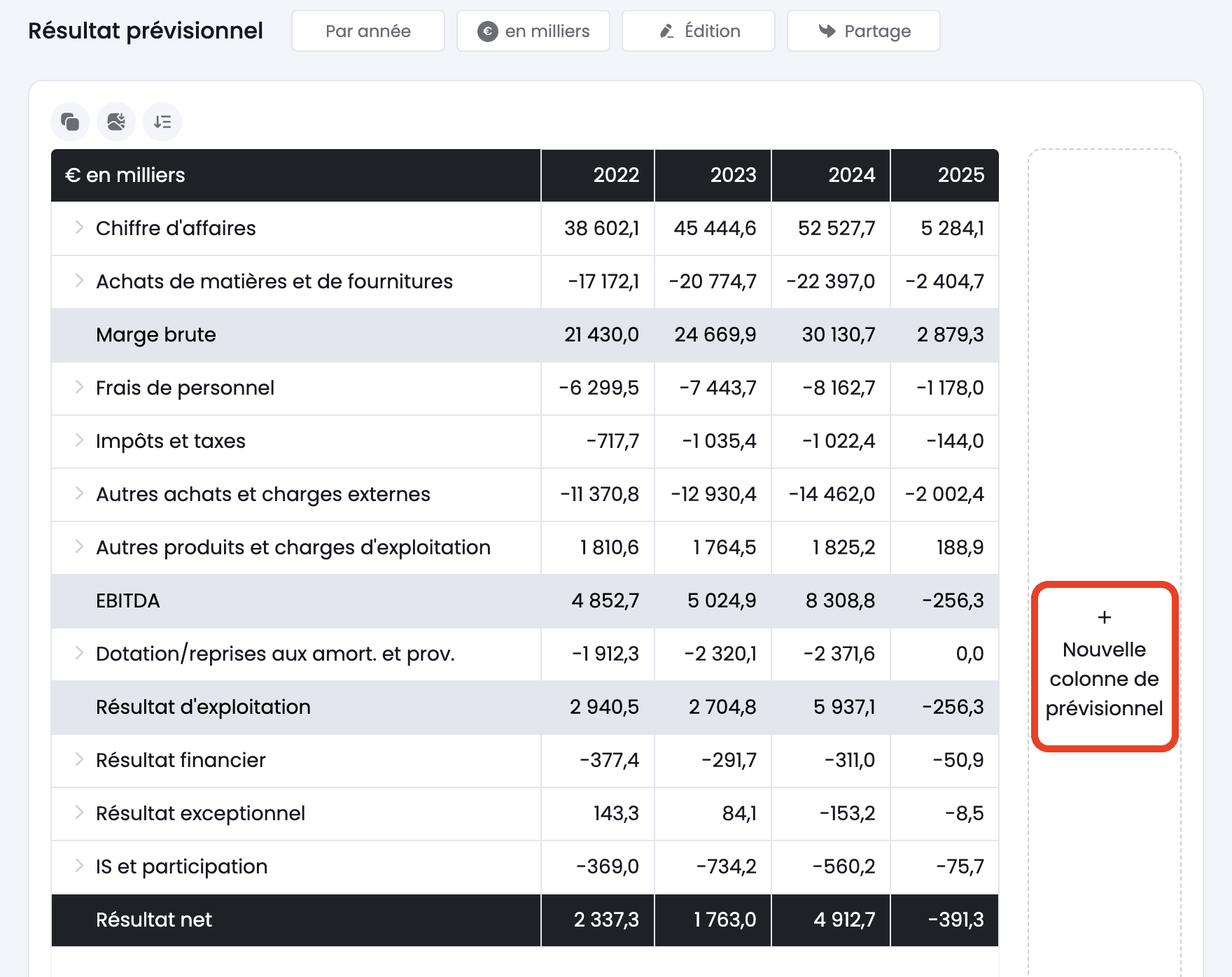Expand the Résultat financier row
Screen dimensions: 1232x977
pyautogui.click(x=79, y=759)
